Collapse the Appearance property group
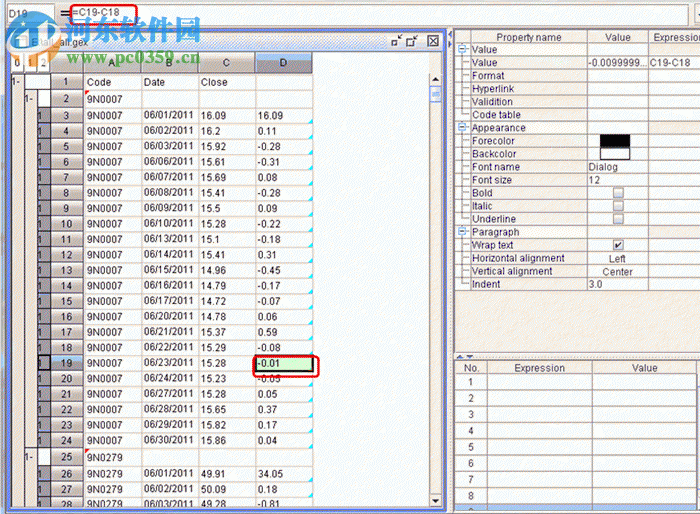 463,128
